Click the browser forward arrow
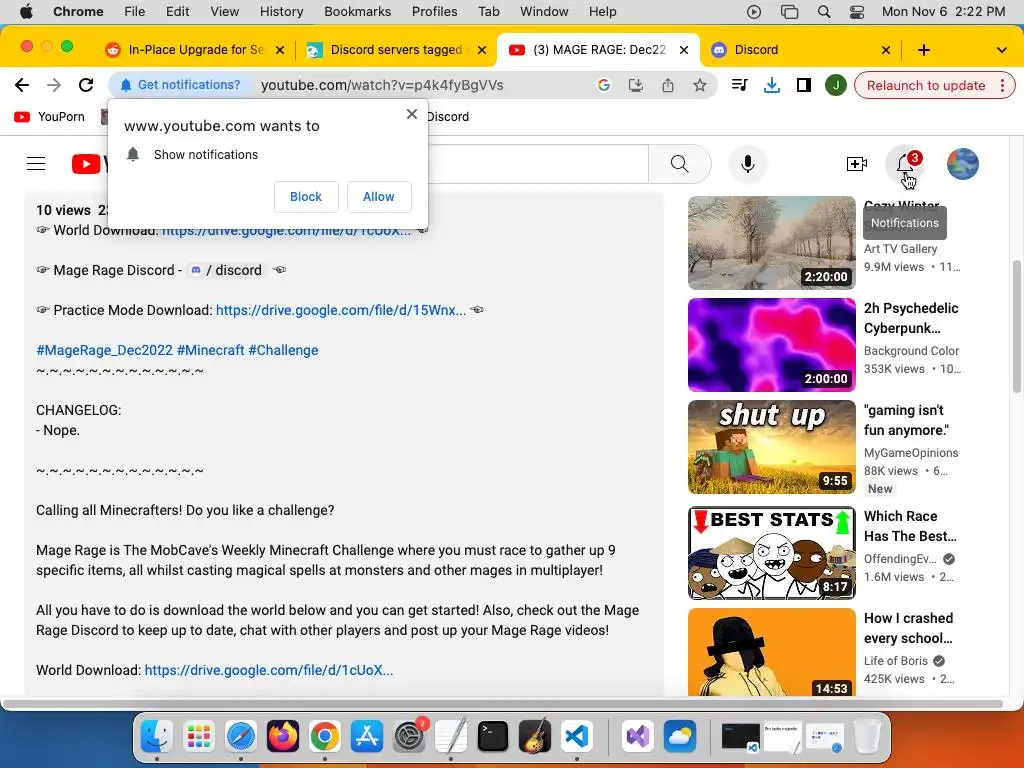1024x768 pixels. pyautogui.click(x=54, y=85)
